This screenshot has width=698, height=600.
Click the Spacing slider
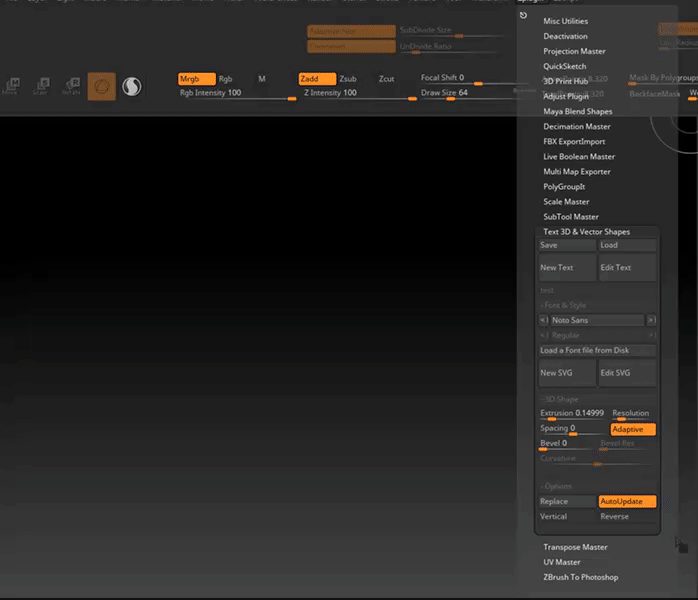tap(572, 430)
